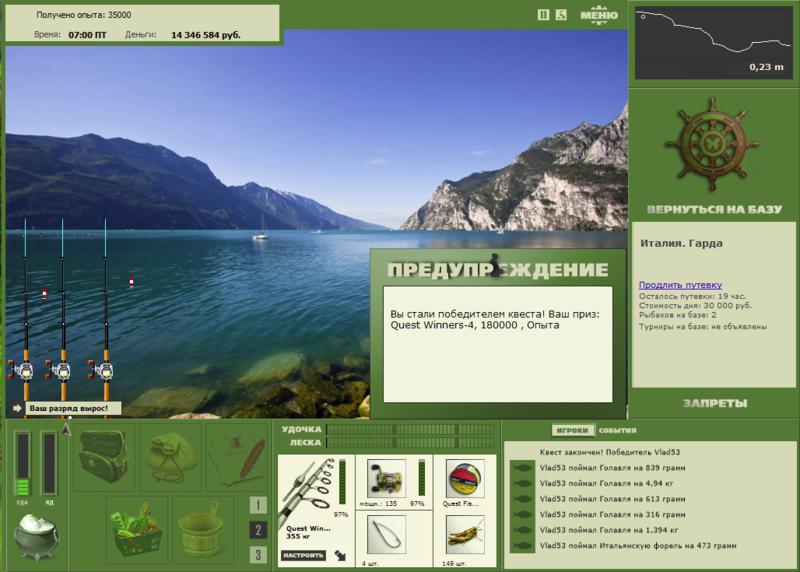Select the reel with power 135
This screenshot has width=800, height=572.
tap(386, 478)
